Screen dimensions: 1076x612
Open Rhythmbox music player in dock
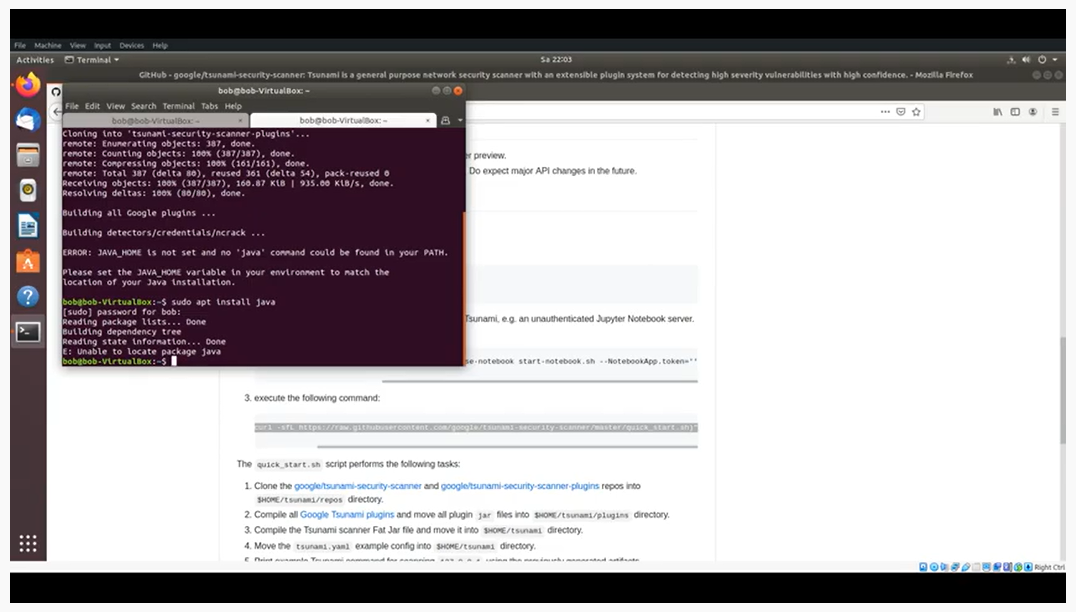tap(28, 190)
